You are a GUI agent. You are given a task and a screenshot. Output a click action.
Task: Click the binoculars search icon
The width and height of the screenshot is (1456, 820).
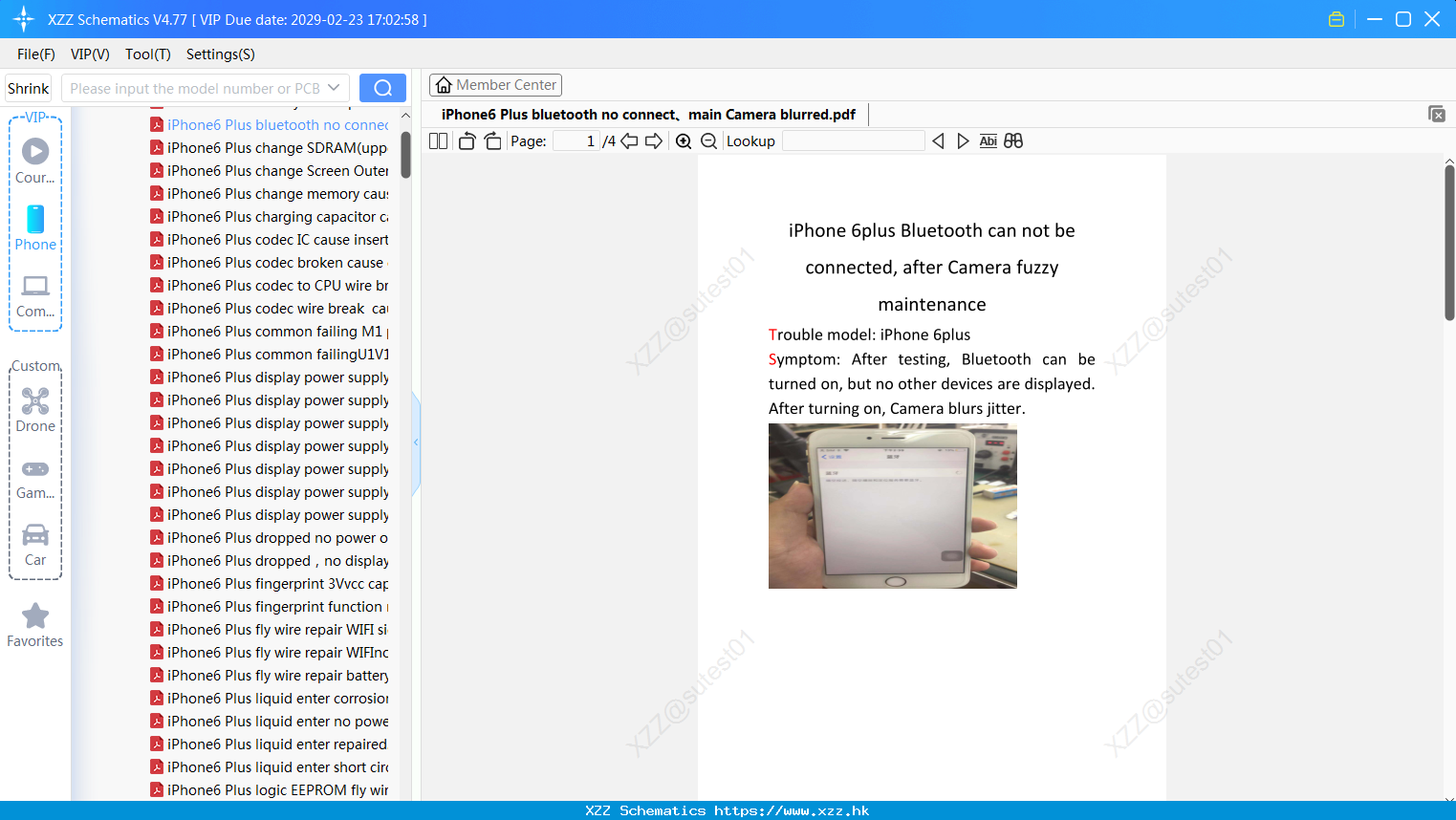click(1013, 140)
